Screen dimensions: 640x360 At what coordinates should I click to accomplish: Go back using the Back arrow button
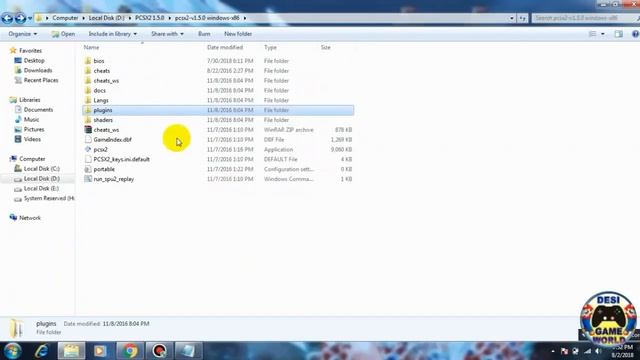click(7, 18)
